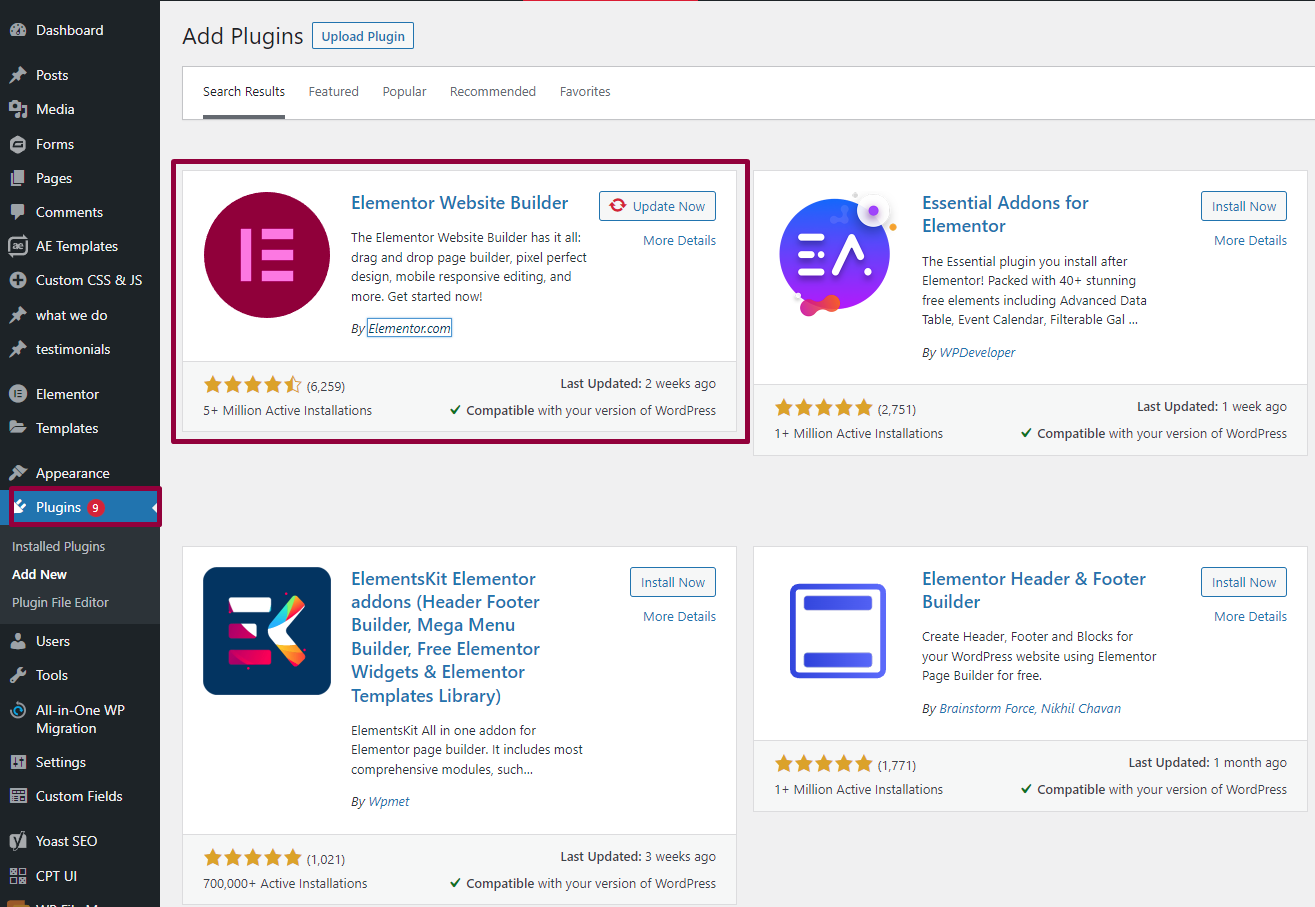Collapse the Plugins menu arrow

tap(155, 508)
